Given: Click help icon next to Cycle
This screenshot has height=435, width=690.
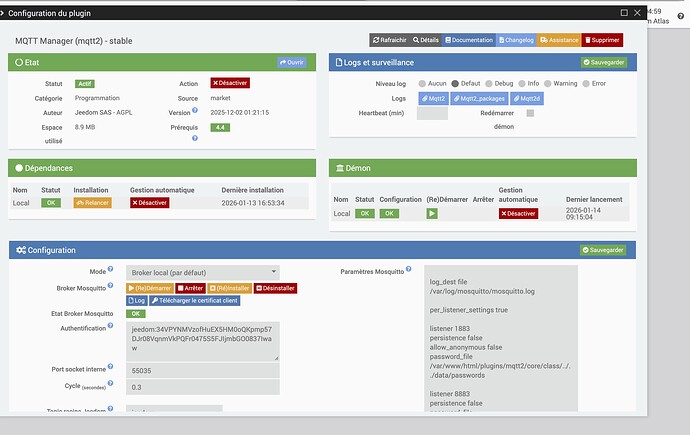Looking at the screenshot, I should point(110,383).
